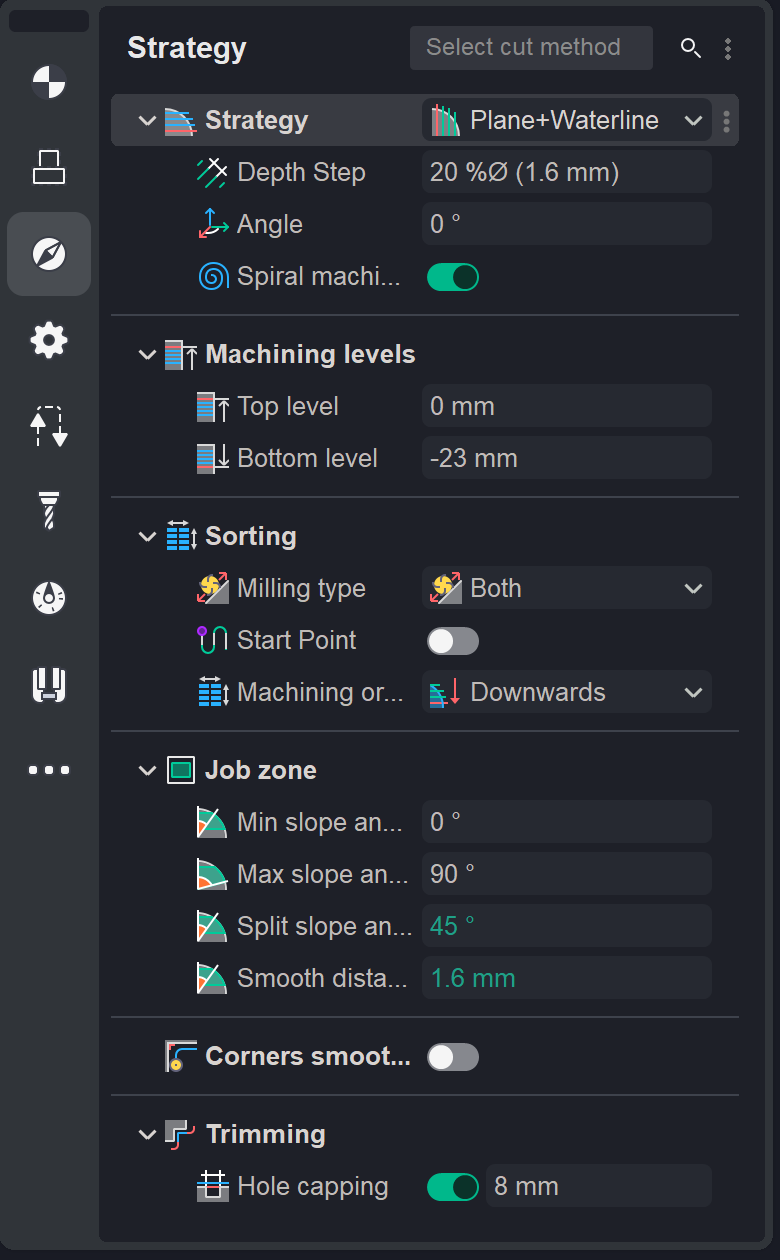Collapse the Machining levels section
The height and width of the screenshot is (1260, 780).
point(147,355)
